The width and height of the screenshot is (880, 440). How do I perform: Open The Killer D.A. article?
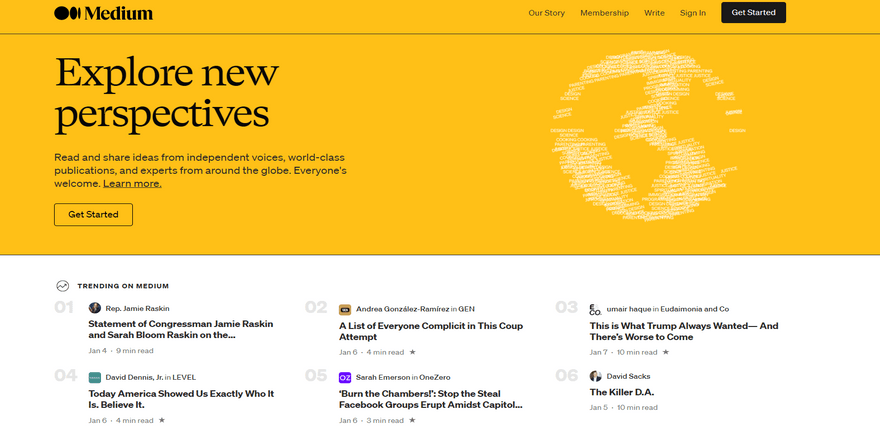622,392
